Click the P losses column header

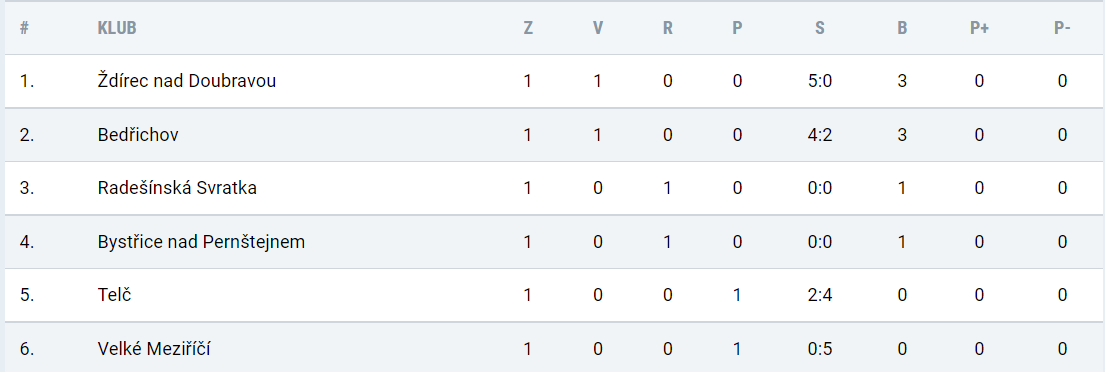click(x=737, y=28)
